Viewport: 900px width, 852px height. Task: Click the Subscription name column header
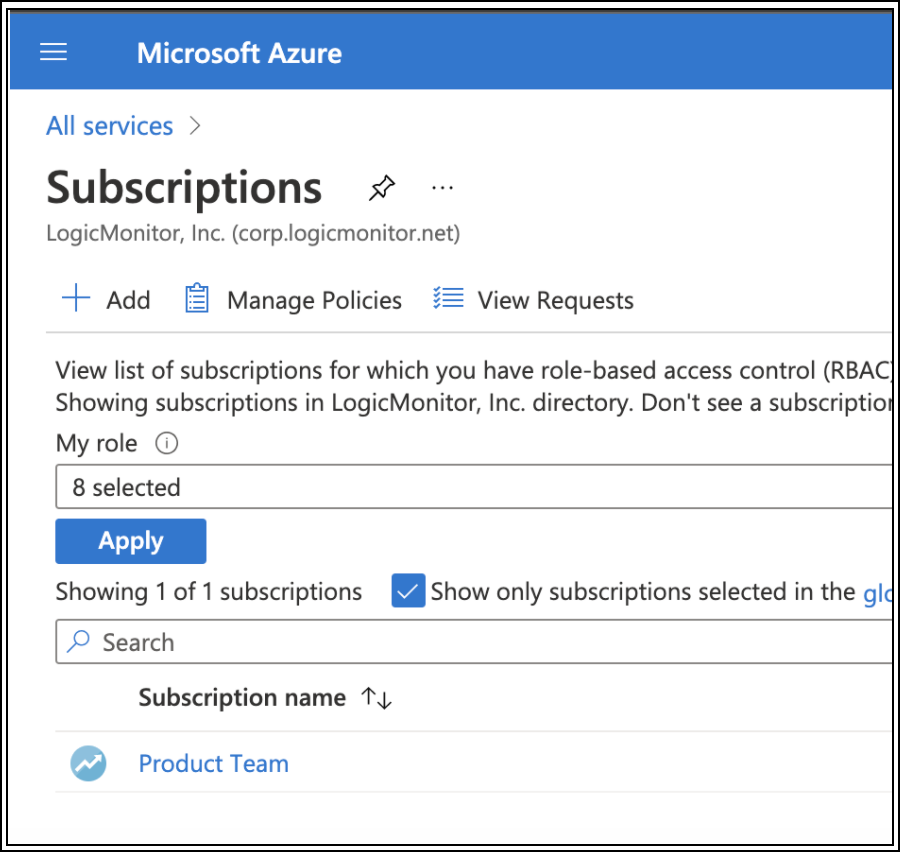pos(242,698)
